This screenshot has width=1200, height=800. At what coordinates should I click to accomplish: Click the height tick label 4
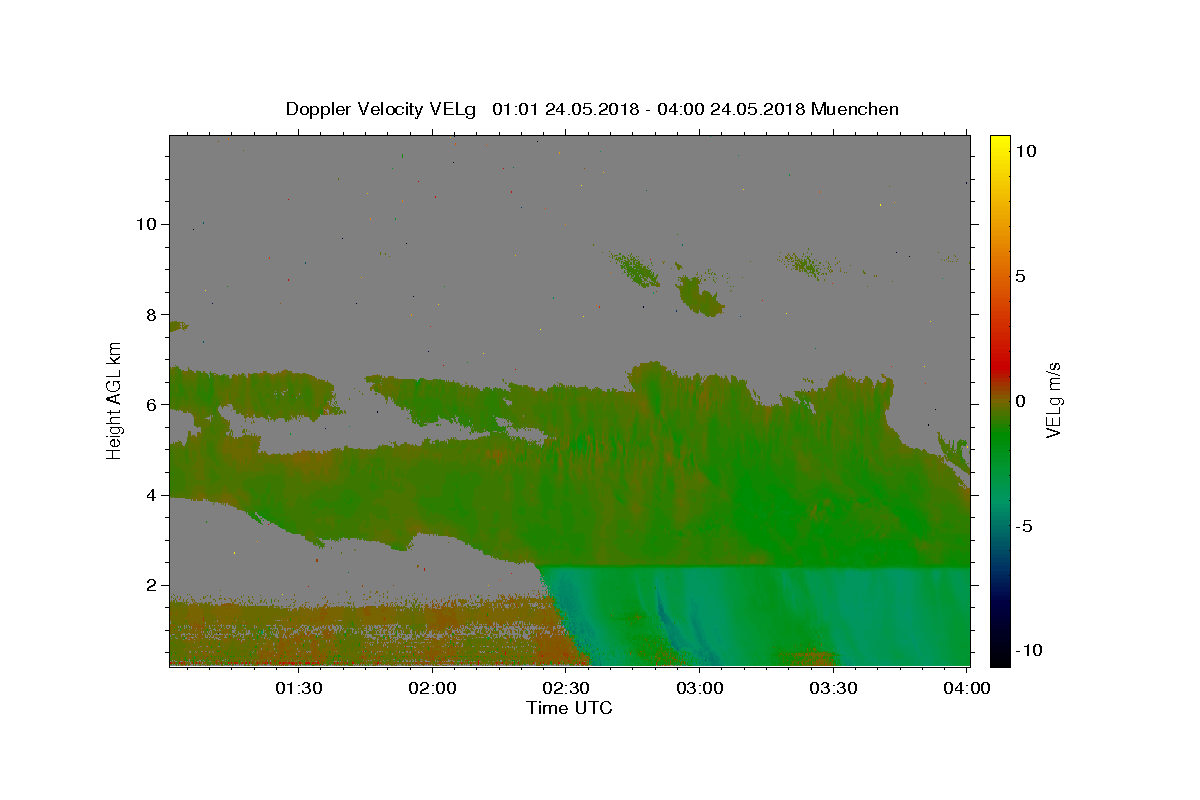point(152,495)
